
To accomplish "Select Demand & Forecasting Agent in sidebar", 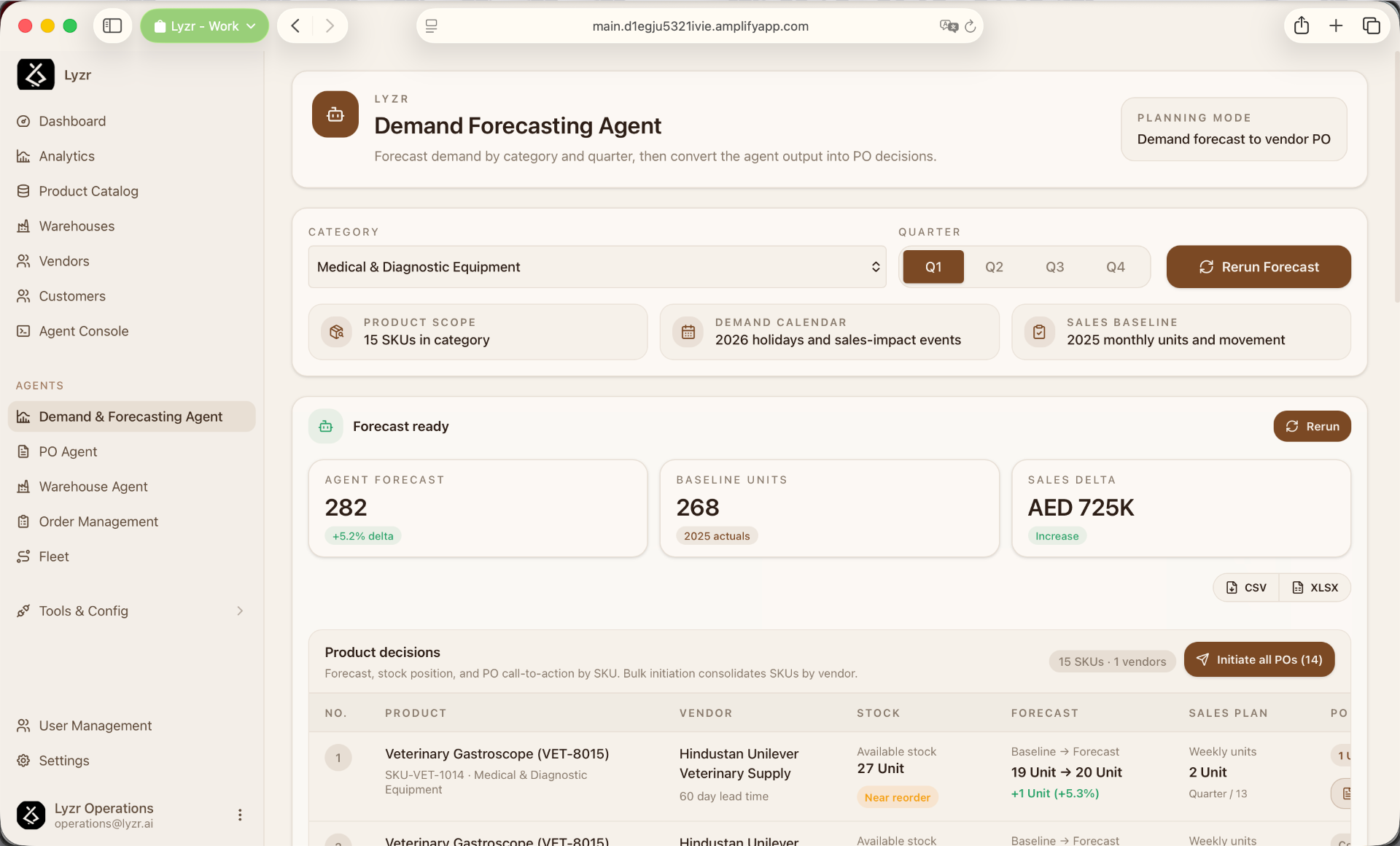I will (x=131, y=416).
